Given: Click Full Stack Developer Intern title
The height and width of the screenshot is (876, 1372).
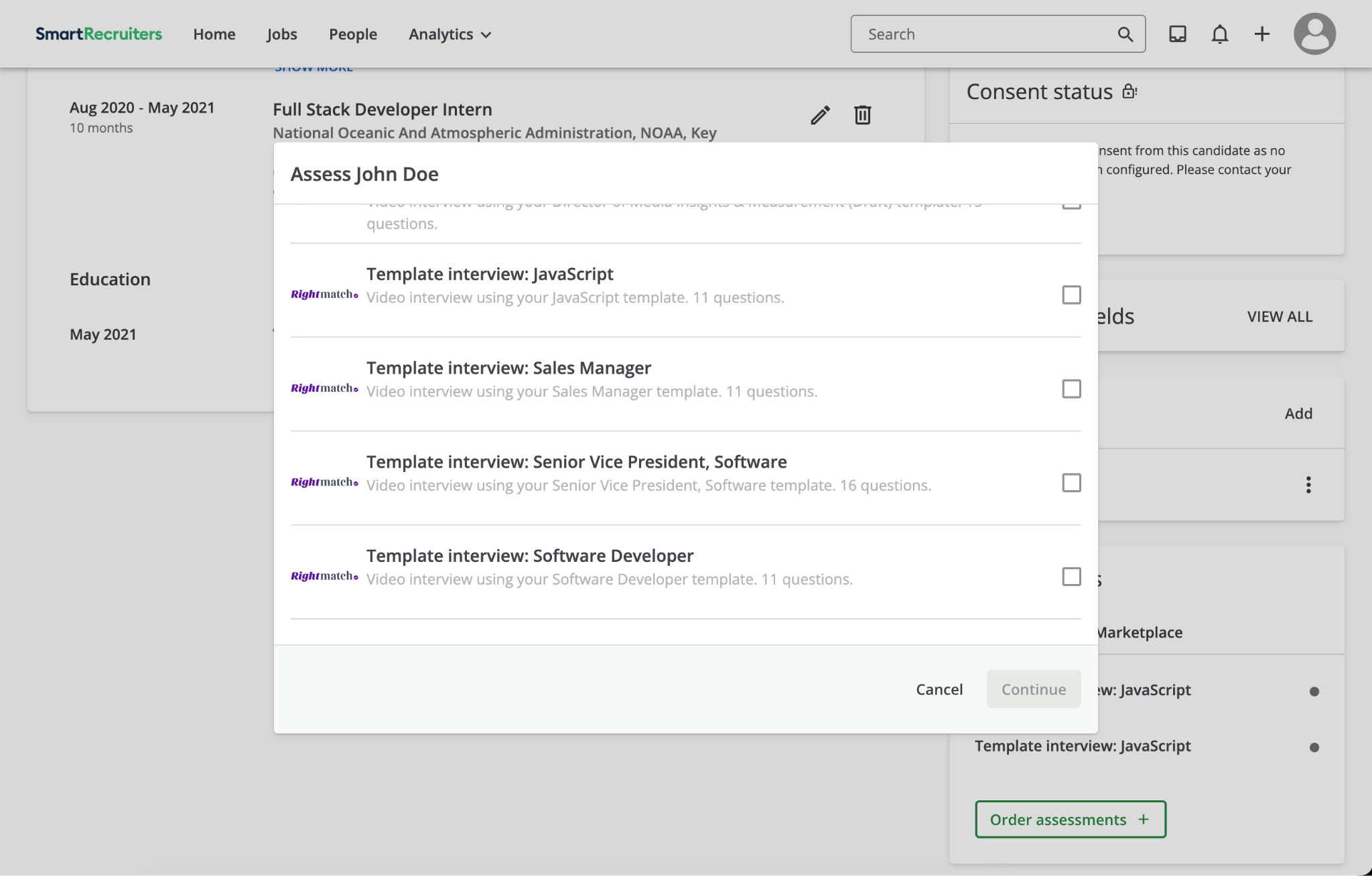Looking at the screenshot, I should (383, 109).
